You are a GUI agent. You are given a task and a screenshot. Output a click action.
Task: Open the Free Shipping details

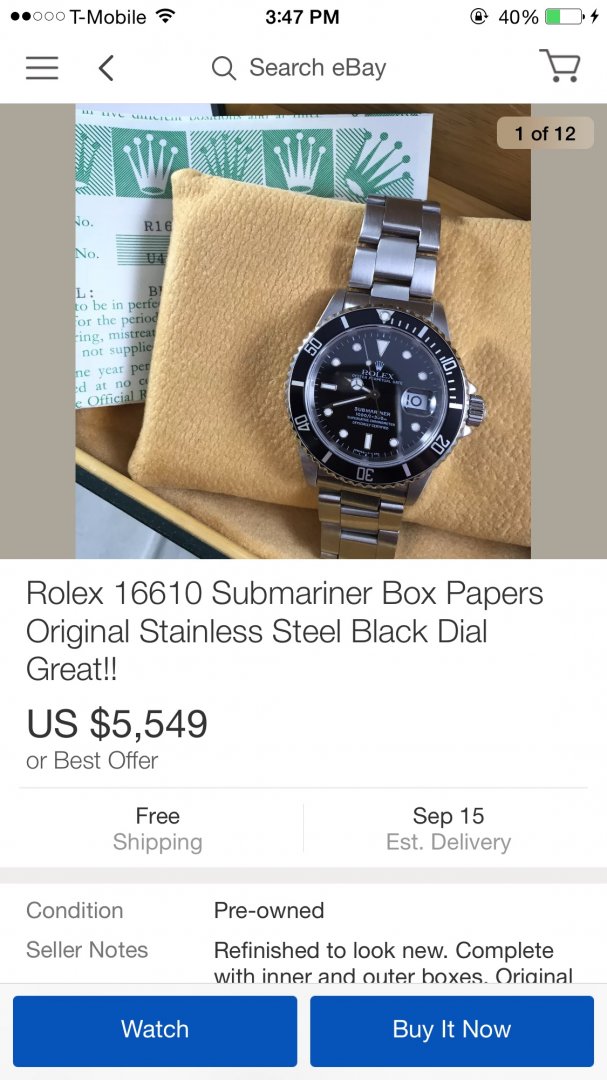157,829
